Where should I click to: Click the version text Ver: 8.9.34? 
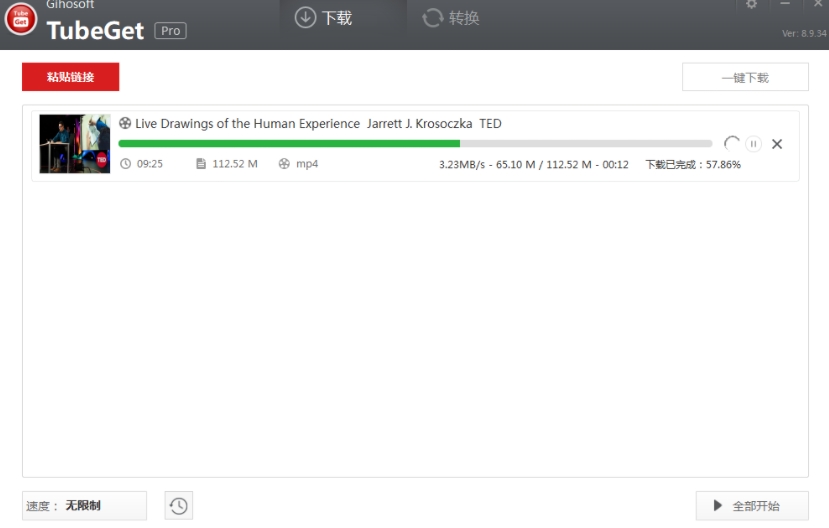pyautogui.click(x=804, y=33)
